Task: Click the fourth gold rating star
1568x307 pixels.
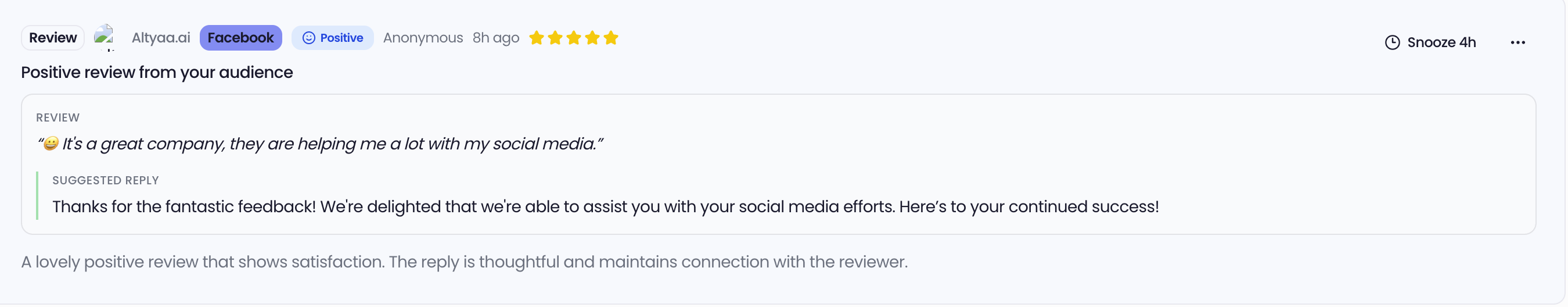Action: click(x=592, y=38)
